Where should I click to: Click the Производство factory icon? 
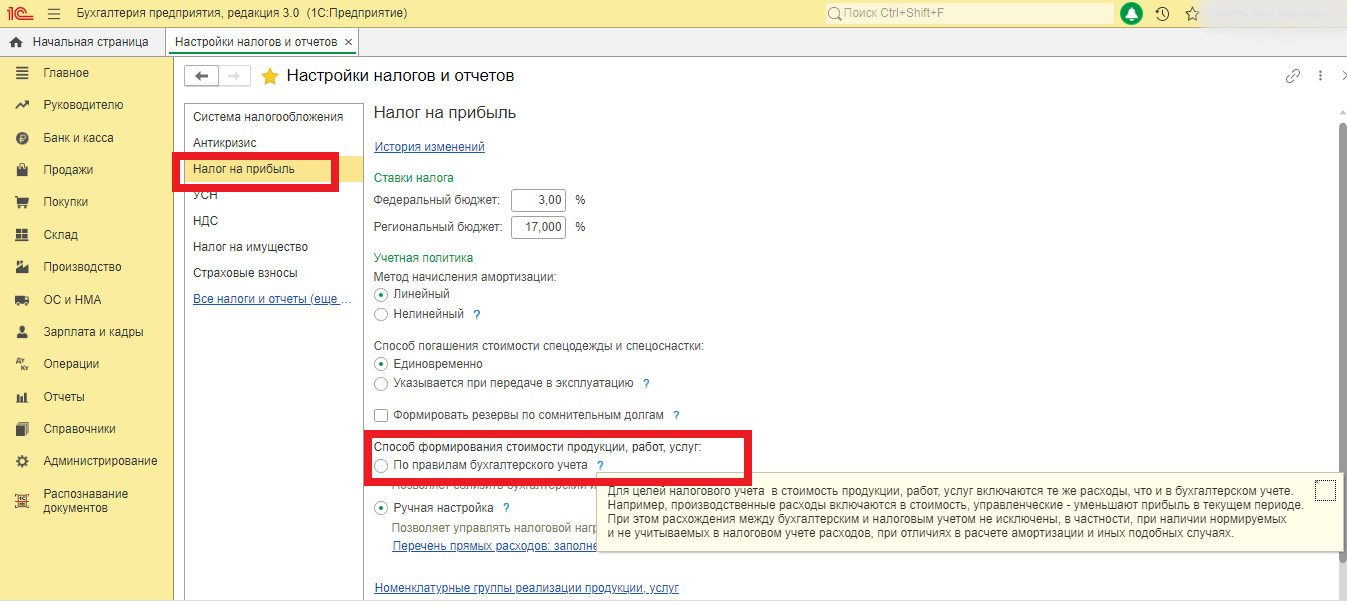(22, 267)
